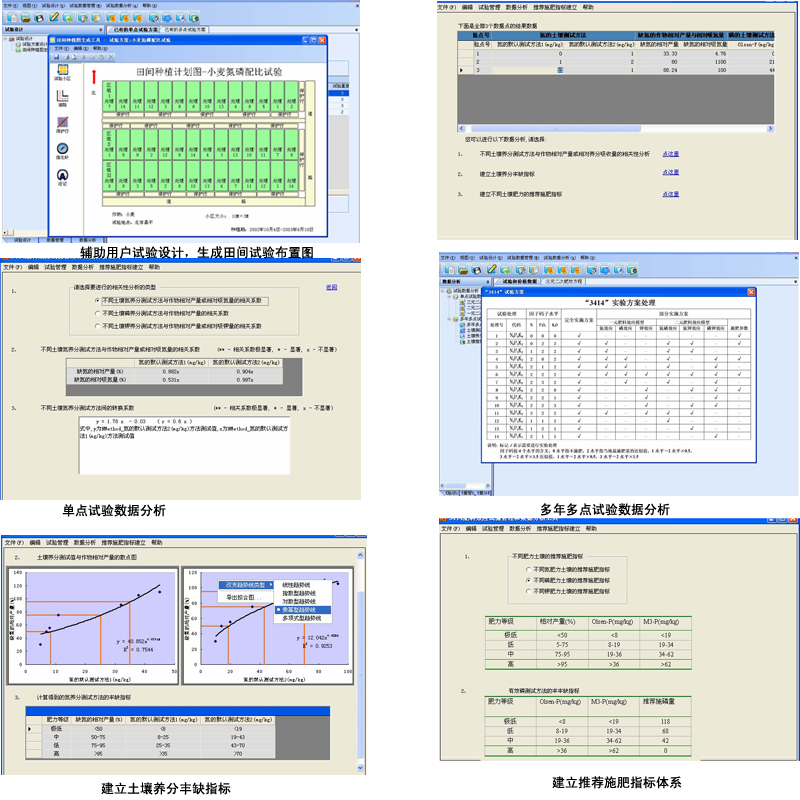
Task: Collapse 单点试验 tree node in multi-year window
Action: (x=449, y=296)
